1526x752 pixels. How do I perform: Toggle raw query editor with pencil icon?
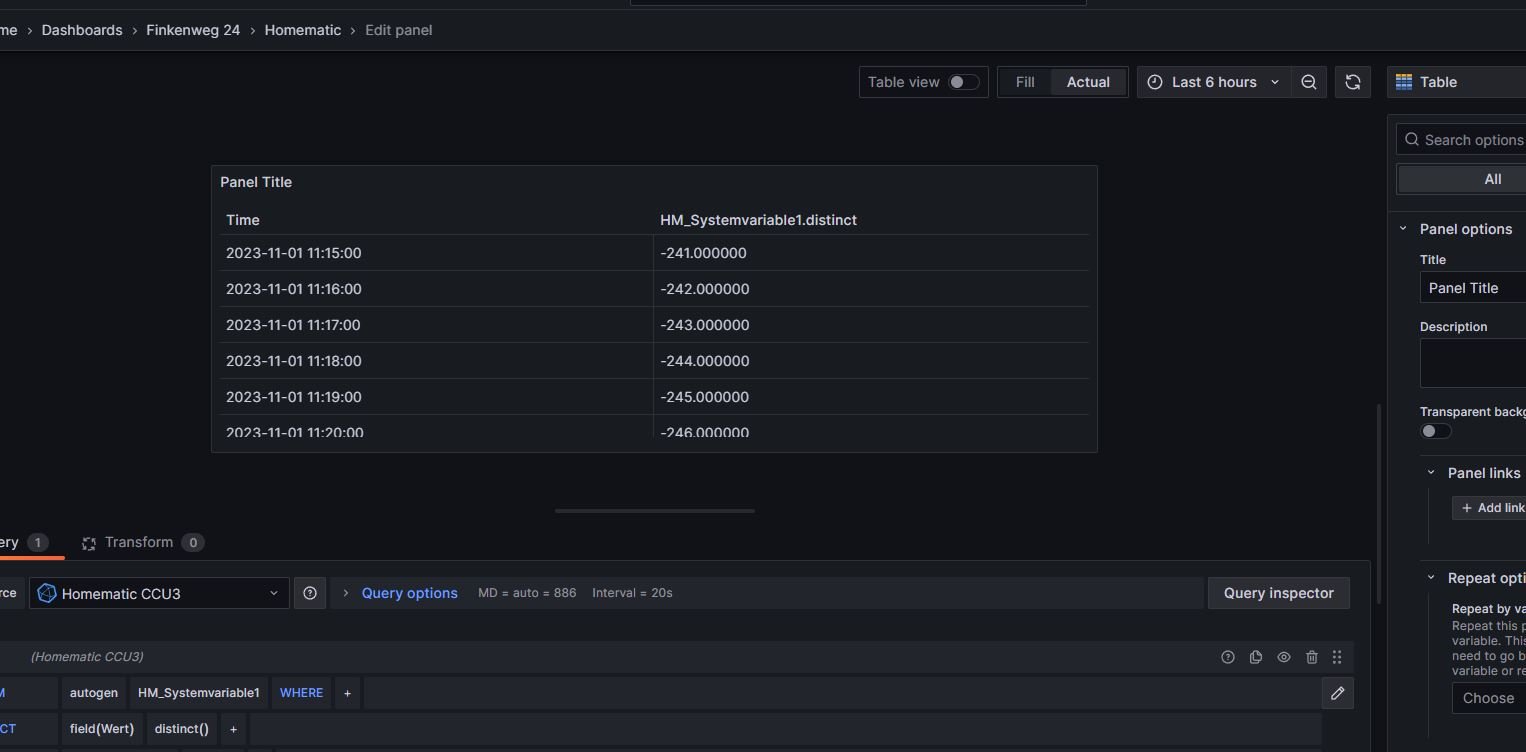pyautogui.click(x=1337, y=693)
